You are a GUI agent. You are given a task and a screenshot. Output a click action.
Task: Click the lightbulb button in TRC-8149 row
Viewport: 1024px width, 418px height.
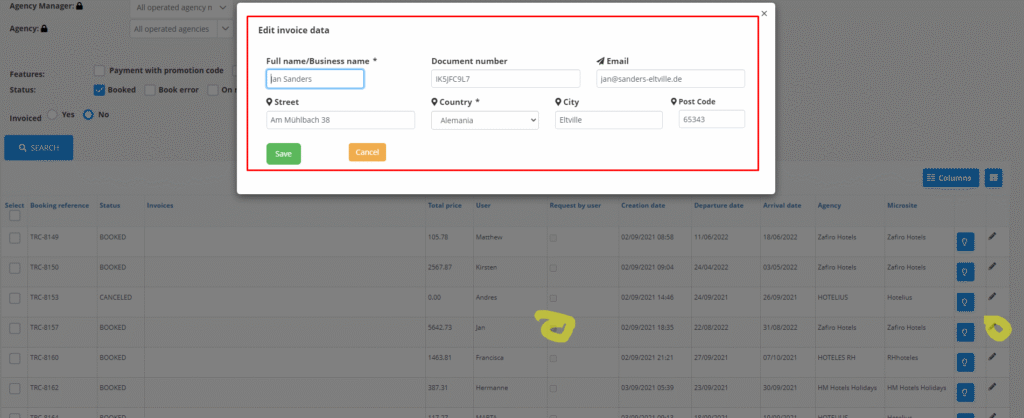tap(965, 241)
